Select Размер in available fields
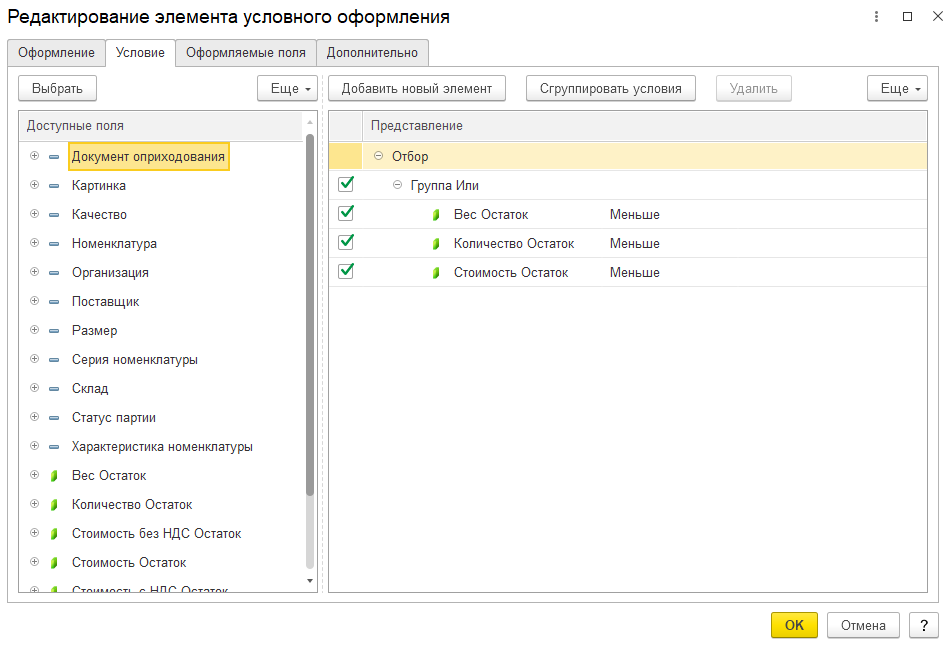 (x=95, y=331)
